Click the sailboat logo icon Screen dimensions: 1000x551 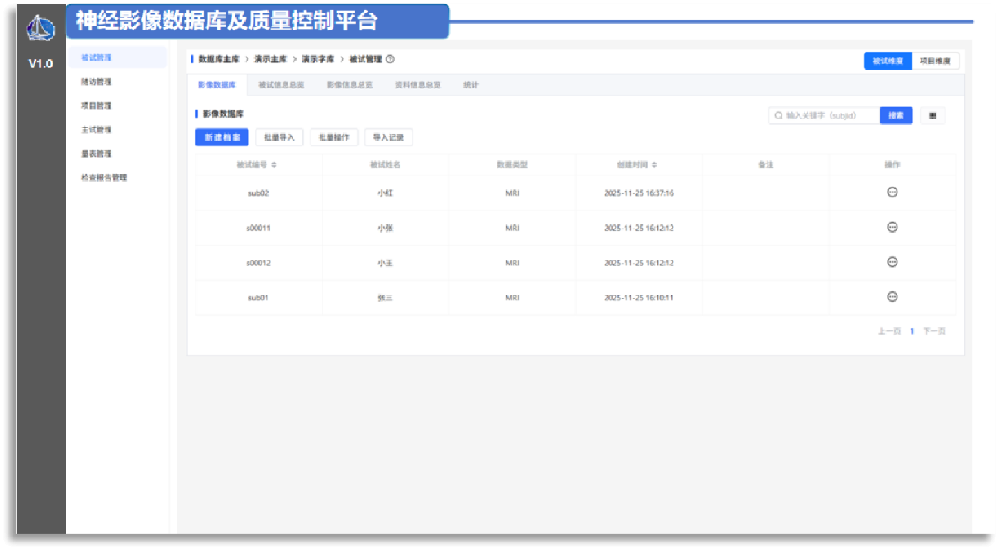pos(40,28)
